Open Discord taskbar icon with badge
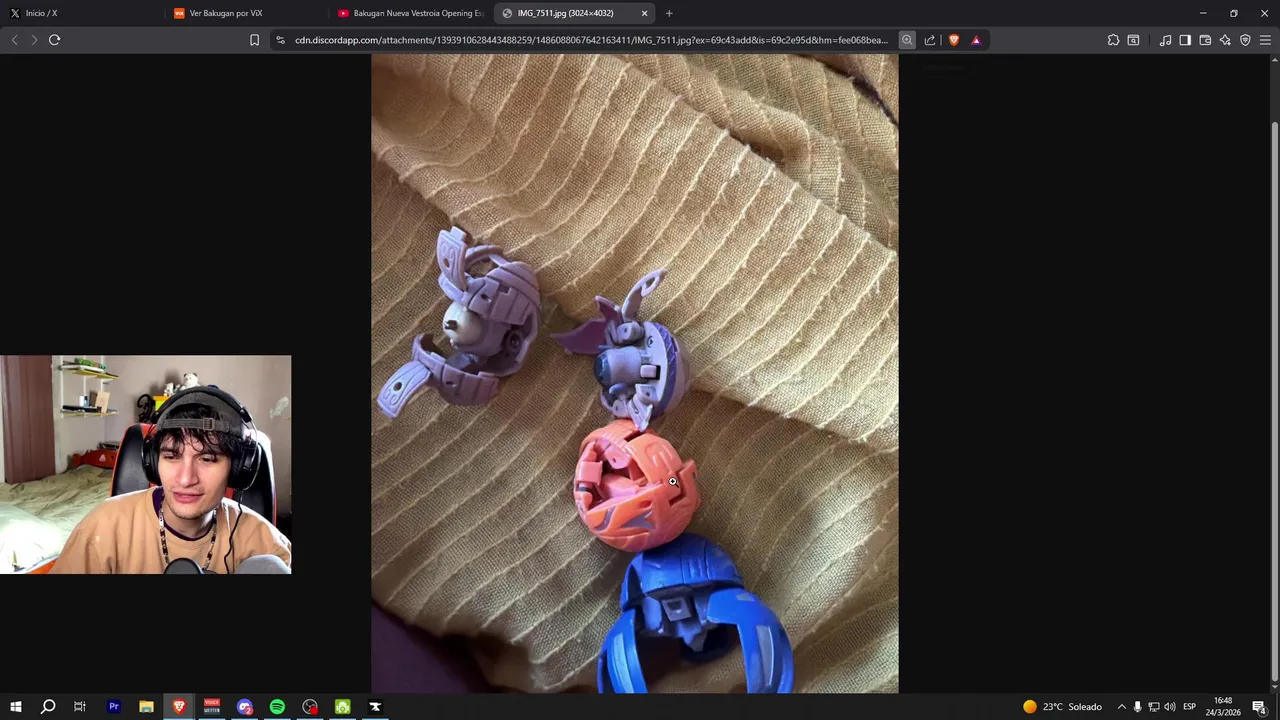 click(x=245, y=706)
